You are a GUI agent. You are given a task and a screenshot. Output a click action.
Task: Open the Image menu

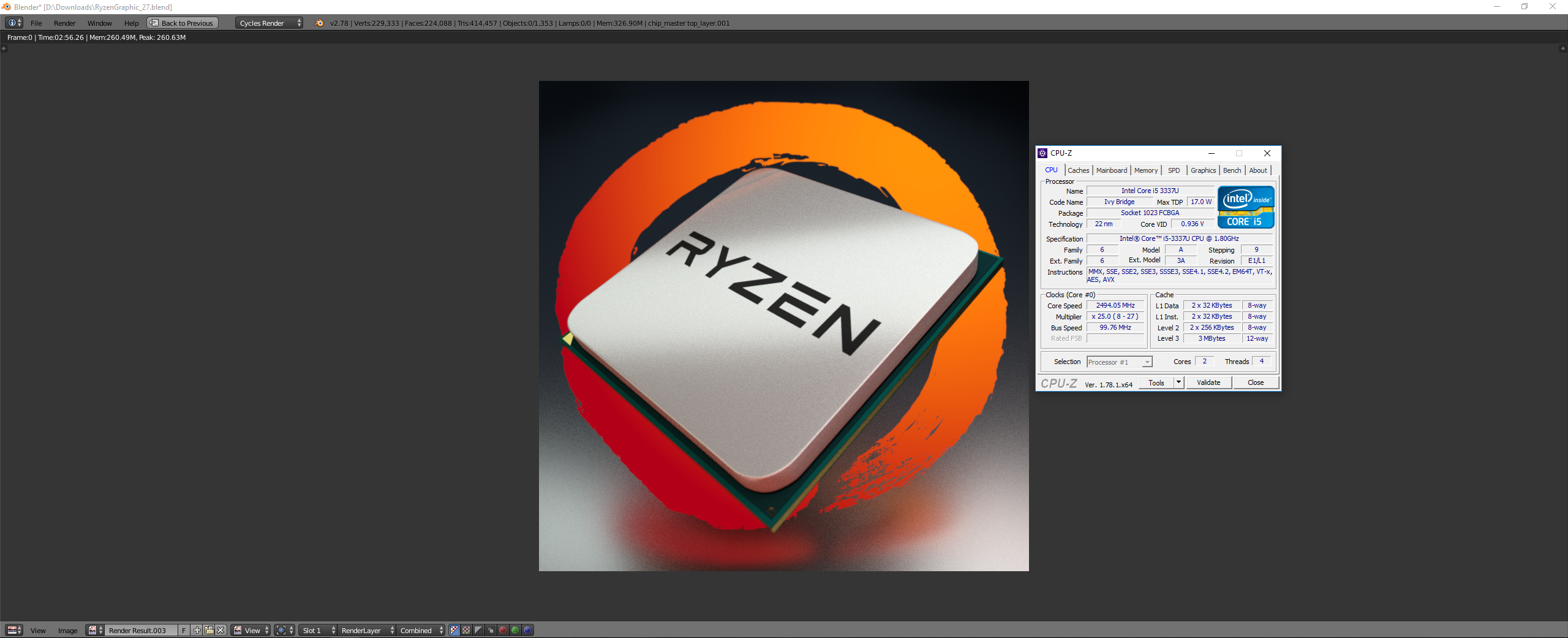(67, 631)
